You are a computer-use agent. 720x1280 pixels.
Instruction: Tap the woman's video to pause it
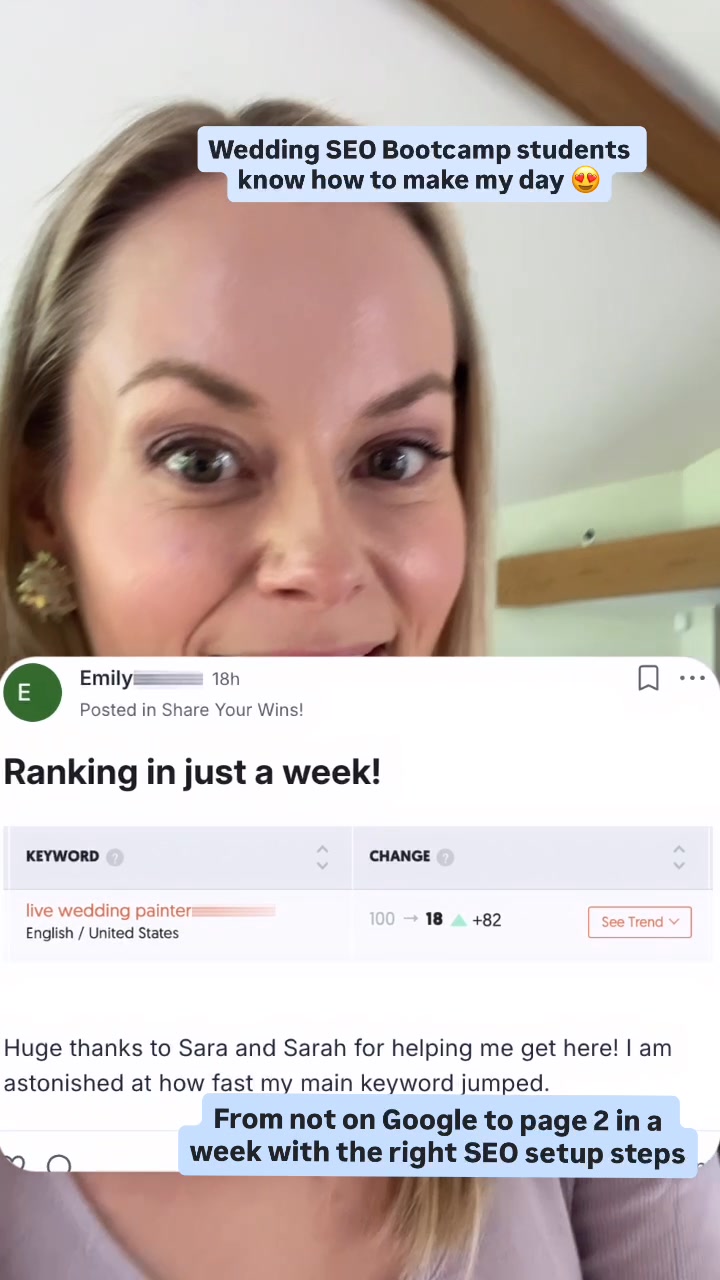click(x=300, y=400)
